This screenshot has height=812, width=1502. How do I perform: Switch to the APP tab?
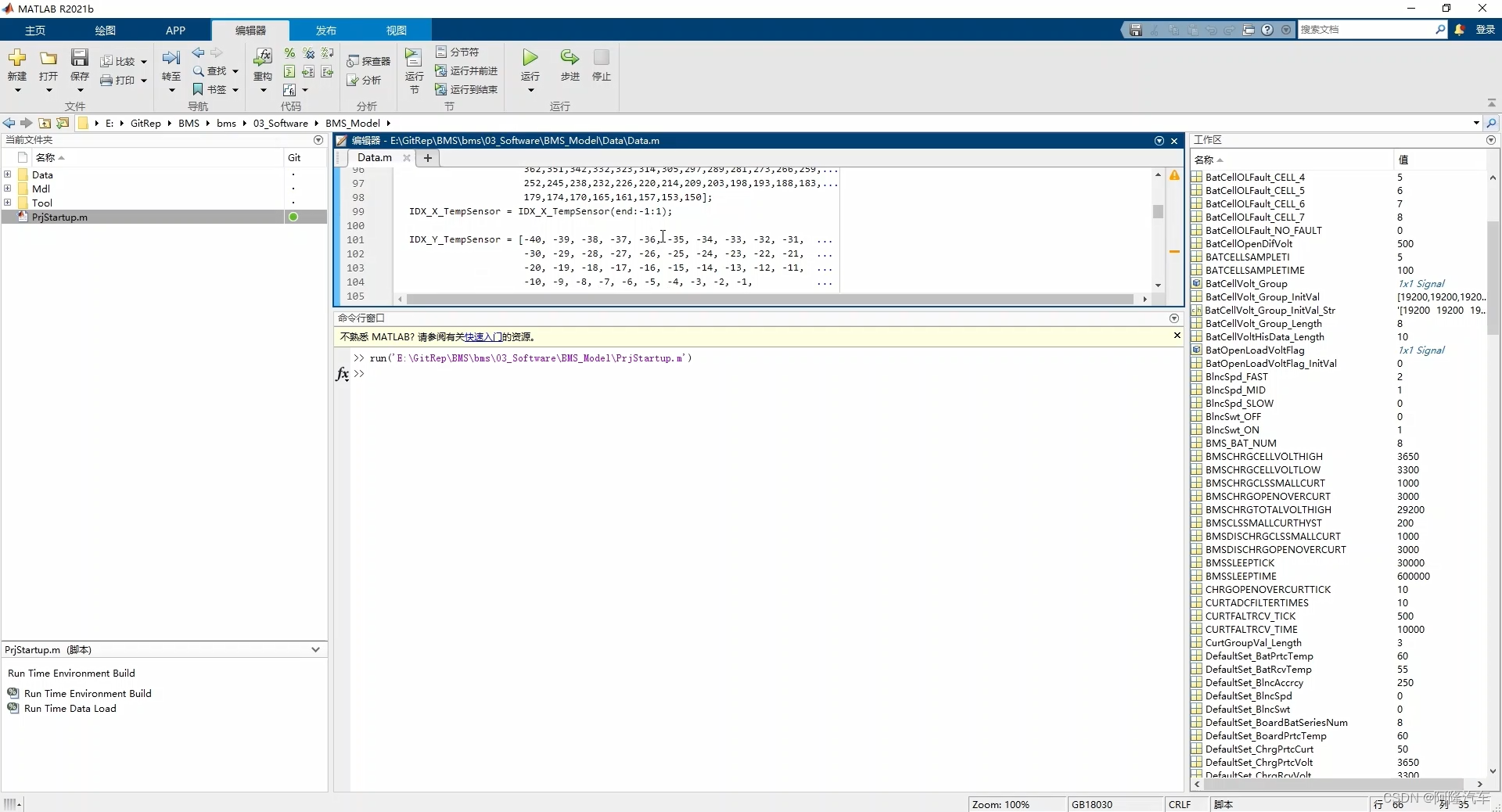pyautogui.click(x=176, y=31)
